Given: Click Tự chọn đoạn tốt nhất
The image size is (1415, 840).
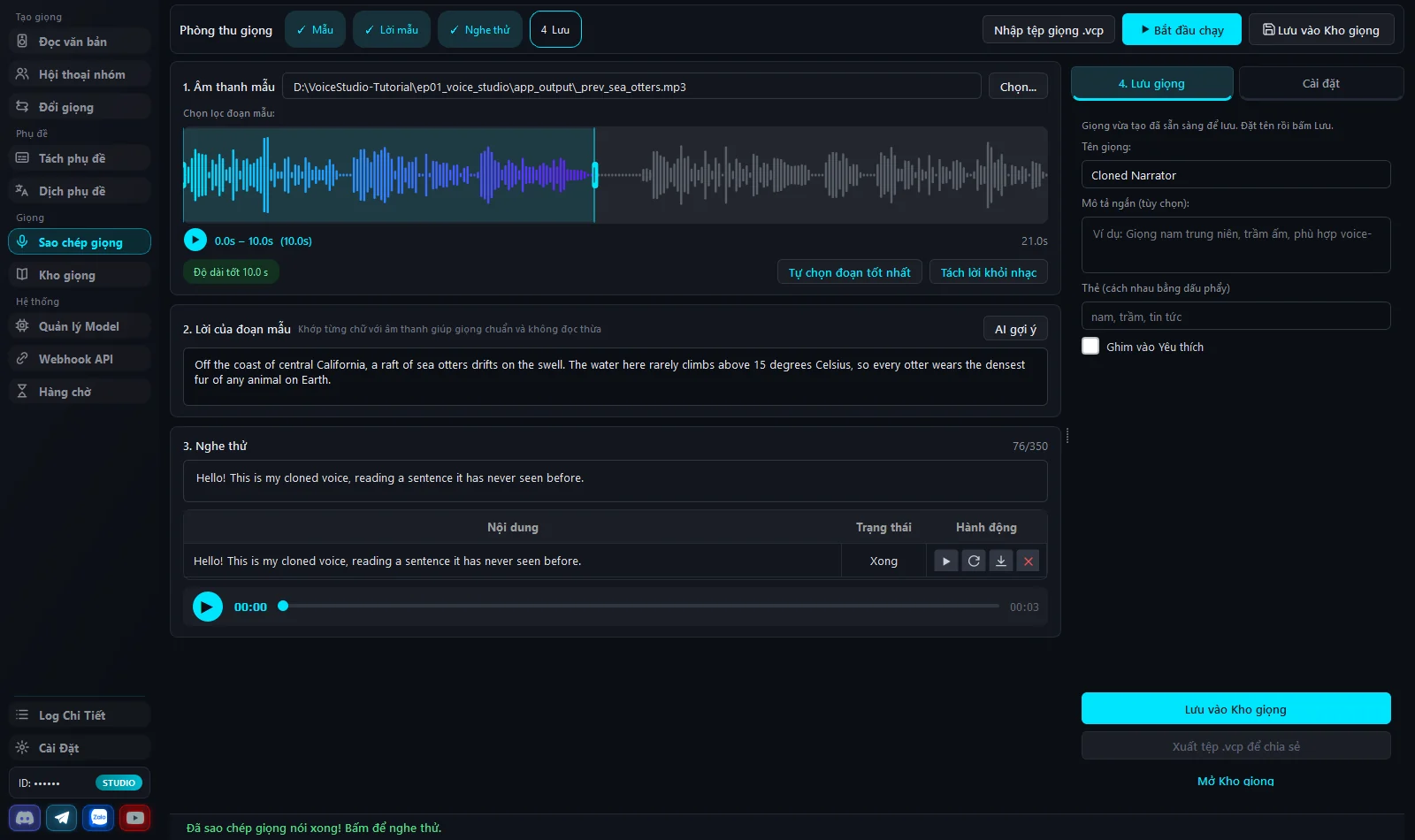Looking at the screenshot, I should (849, 271).
